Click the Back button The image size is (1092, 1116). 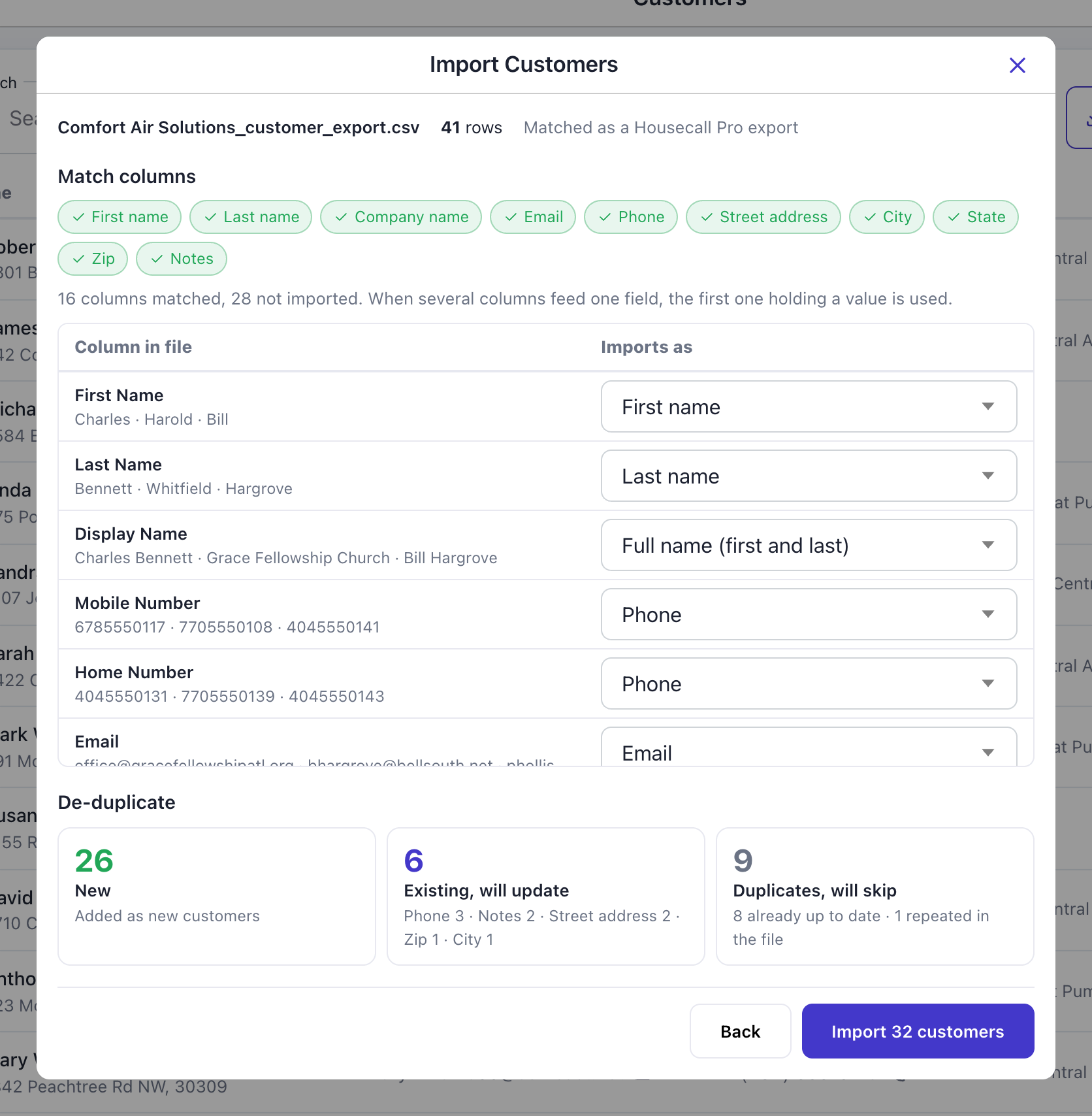(x=741, y=1031)
